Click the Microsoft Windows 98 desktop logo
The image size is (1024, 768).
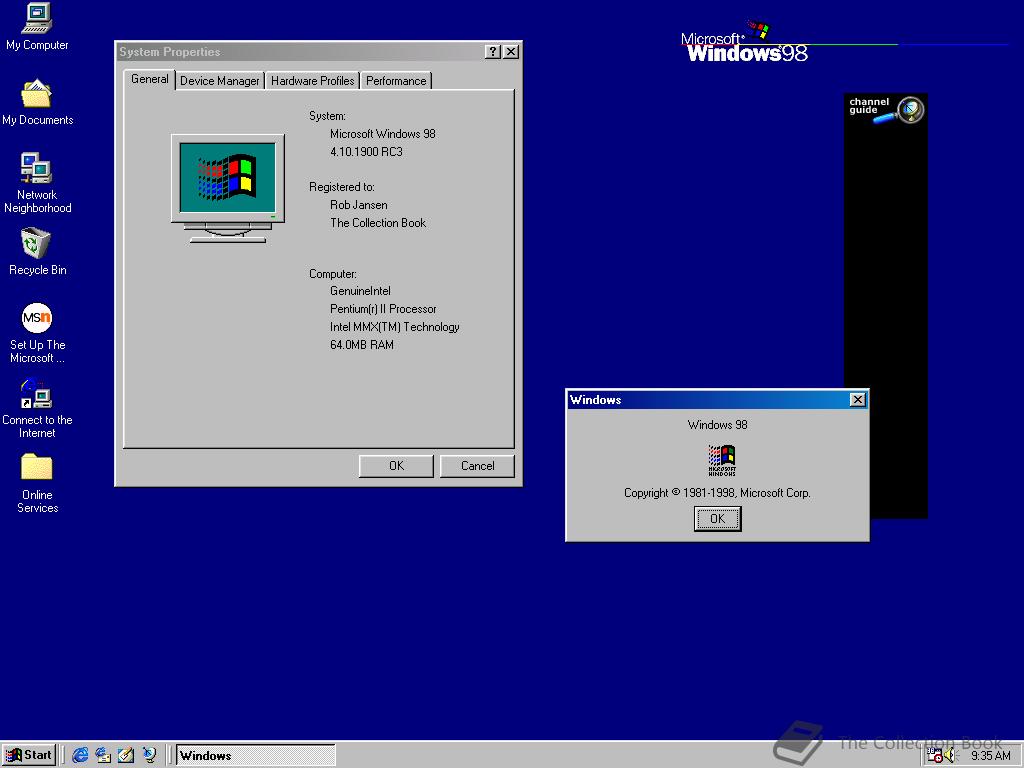click(x=744, y=43)
